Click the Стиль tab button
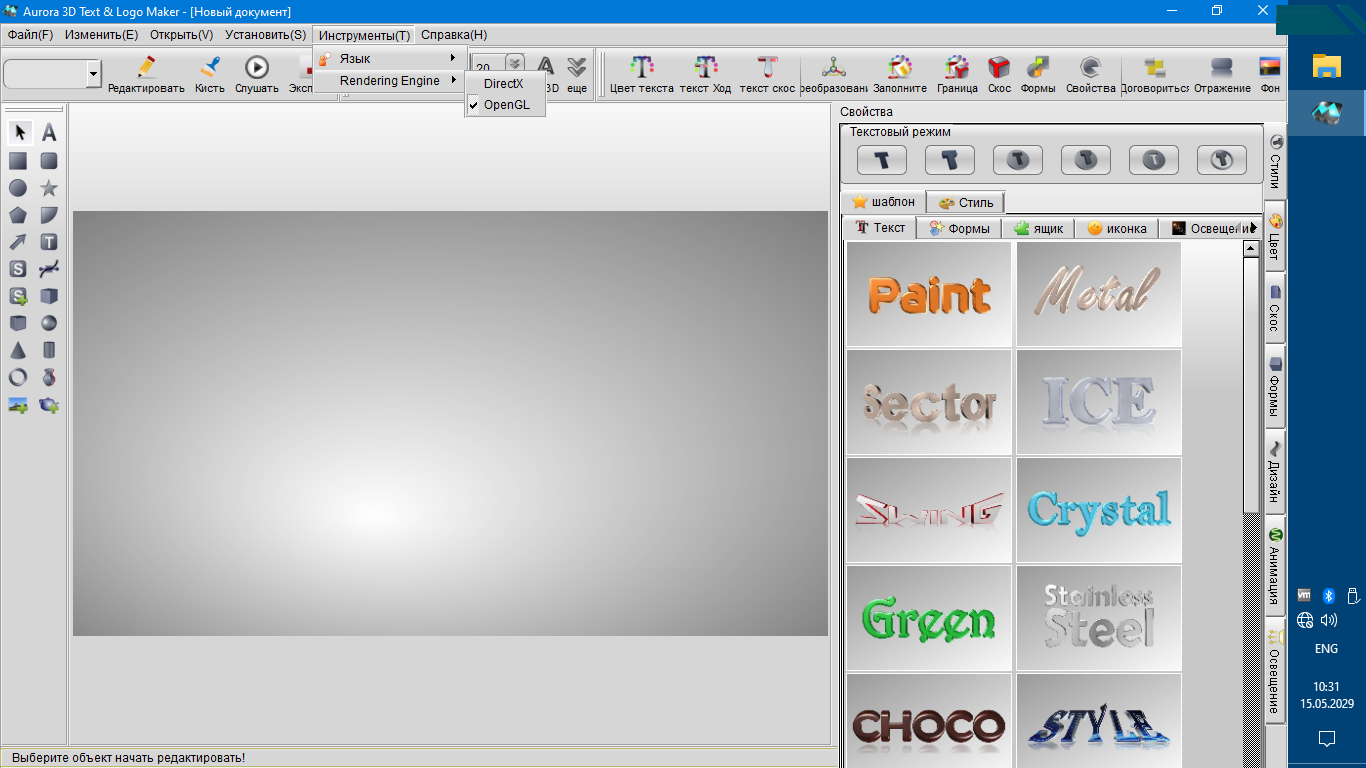 966,202
